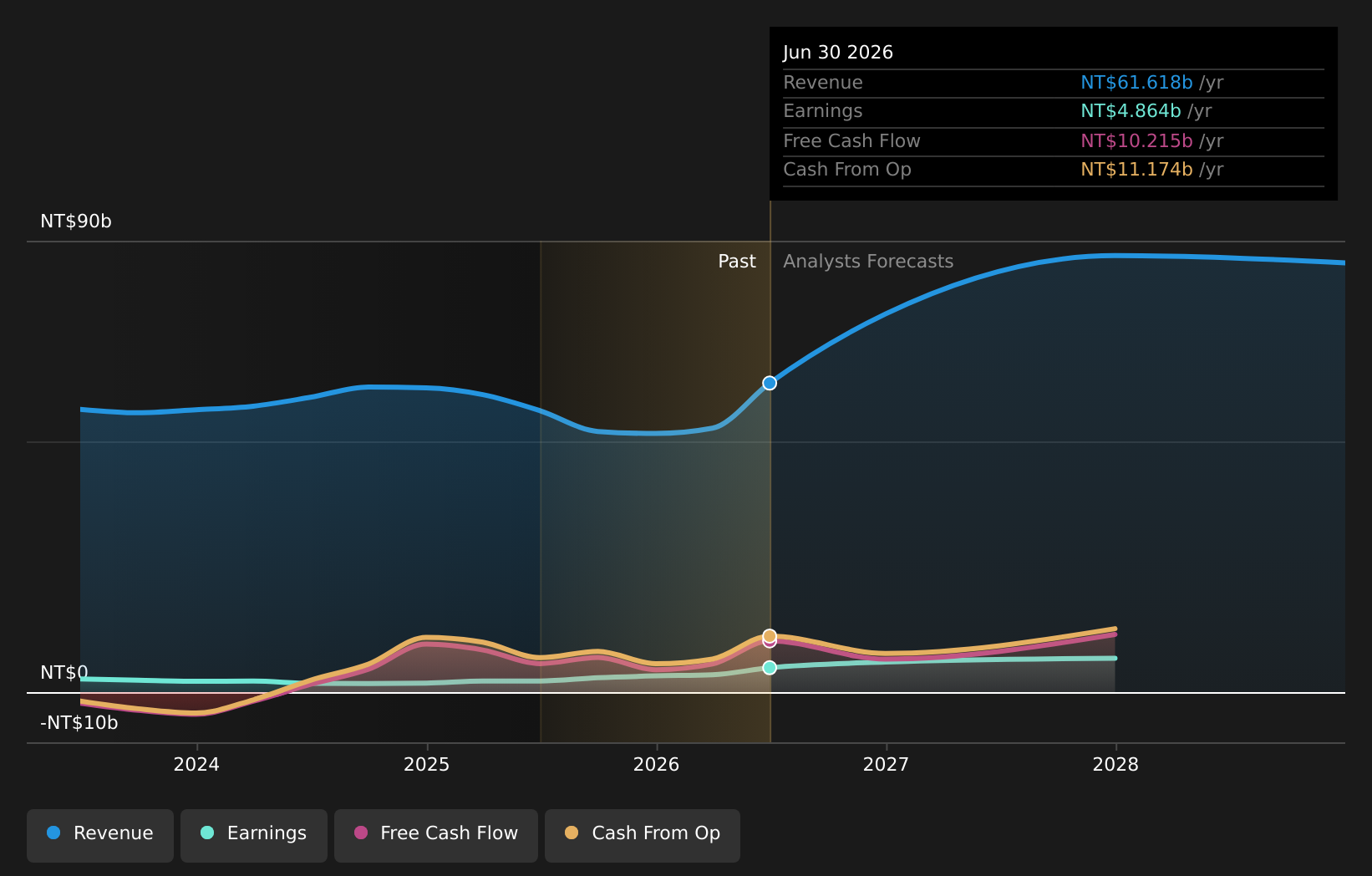The height and width of the screenshot is (876, 1372).
Task: Click the Free Cash Flow label in tooltip
Action: (x=851, y=141)
